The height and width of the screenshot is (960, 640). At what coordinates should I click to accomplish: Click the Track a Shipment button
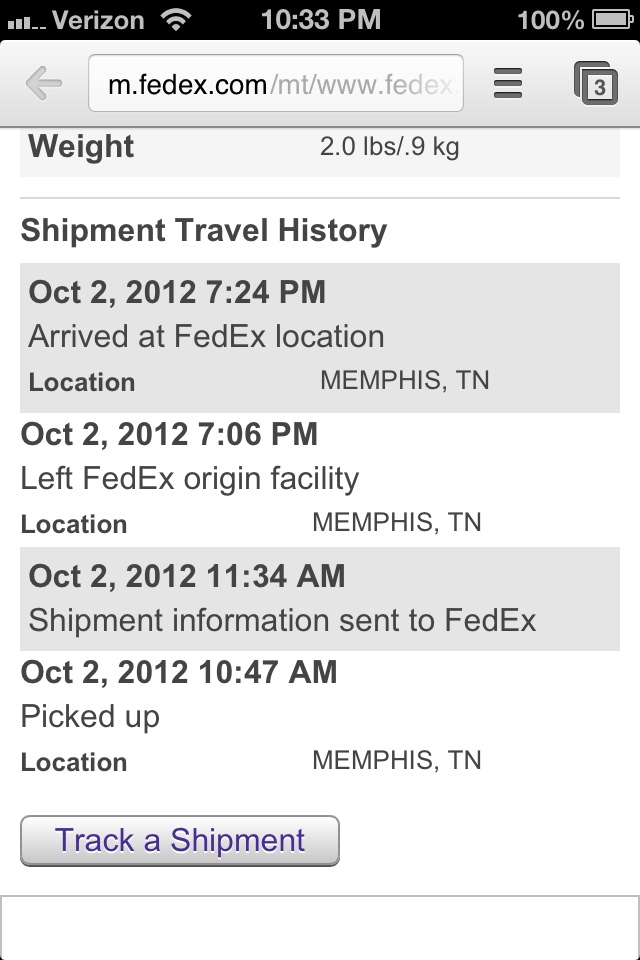pos(179,841)
